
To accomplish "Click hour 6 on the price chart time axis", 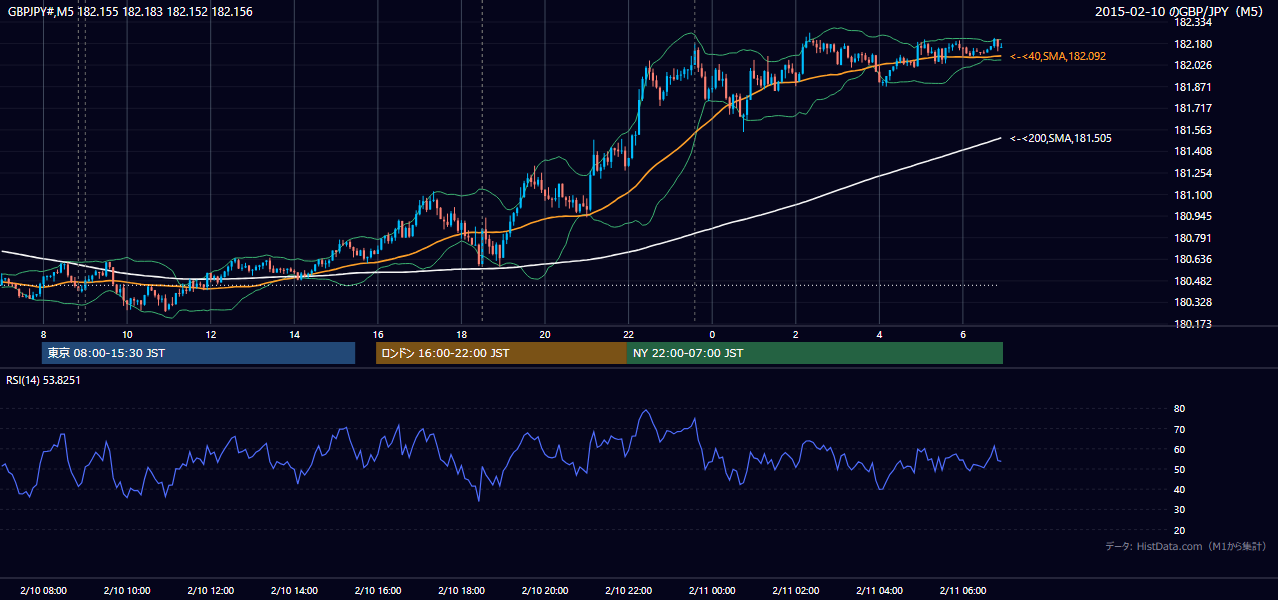I will point(962,333).
